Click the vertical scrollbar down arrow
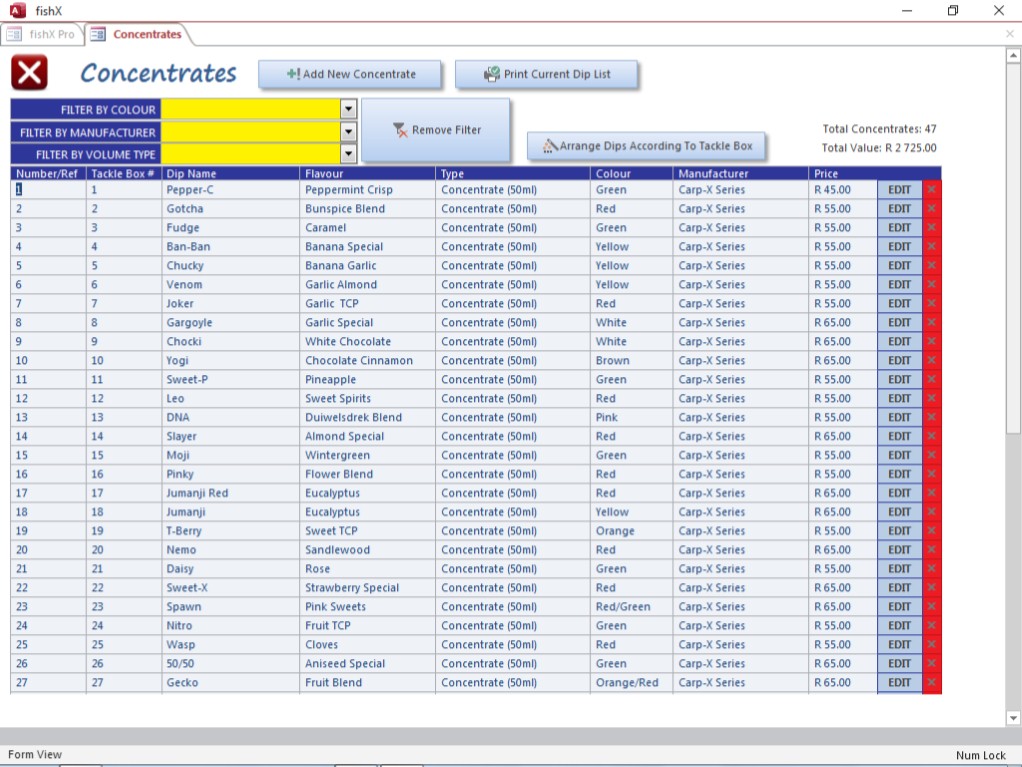Image resolution: width=1022 pixels, height=767 pixels. point(1013,717)
